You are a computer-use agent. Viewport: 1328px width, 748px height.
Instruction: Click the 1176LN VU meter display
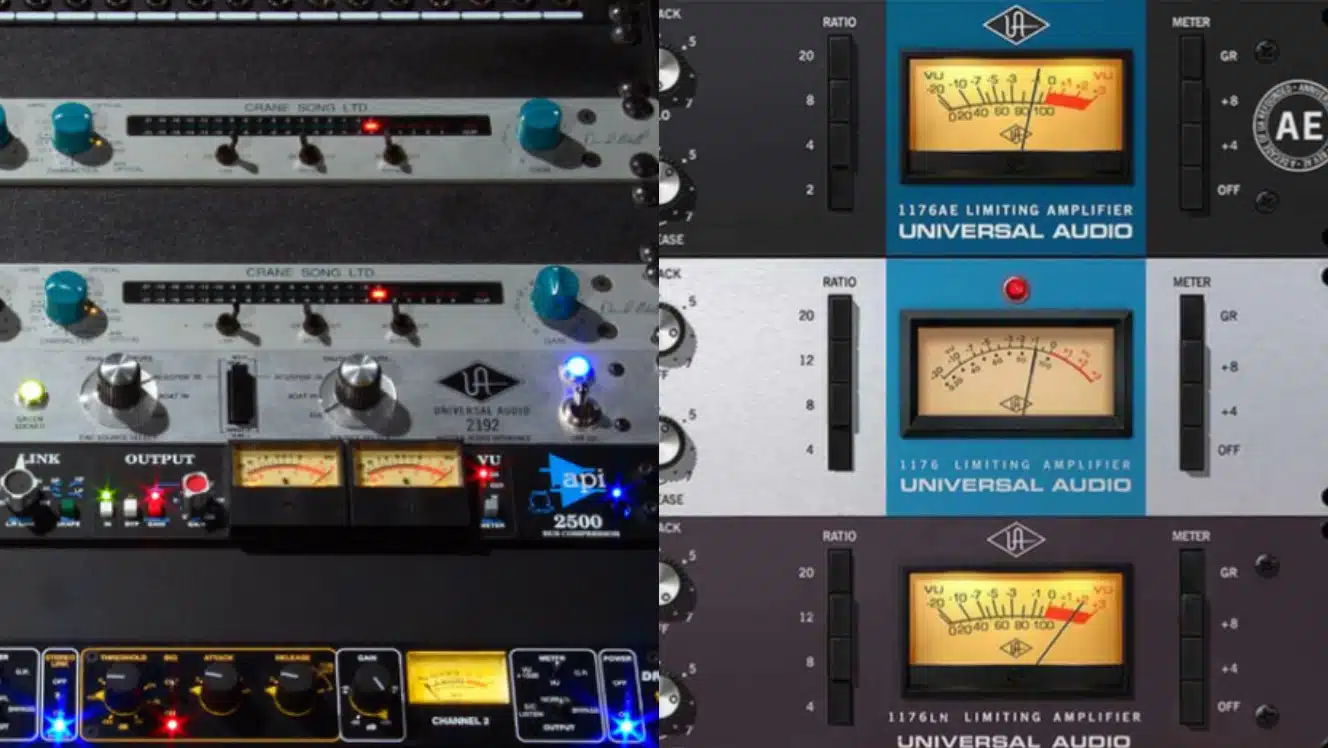[x=1016, y=630]
